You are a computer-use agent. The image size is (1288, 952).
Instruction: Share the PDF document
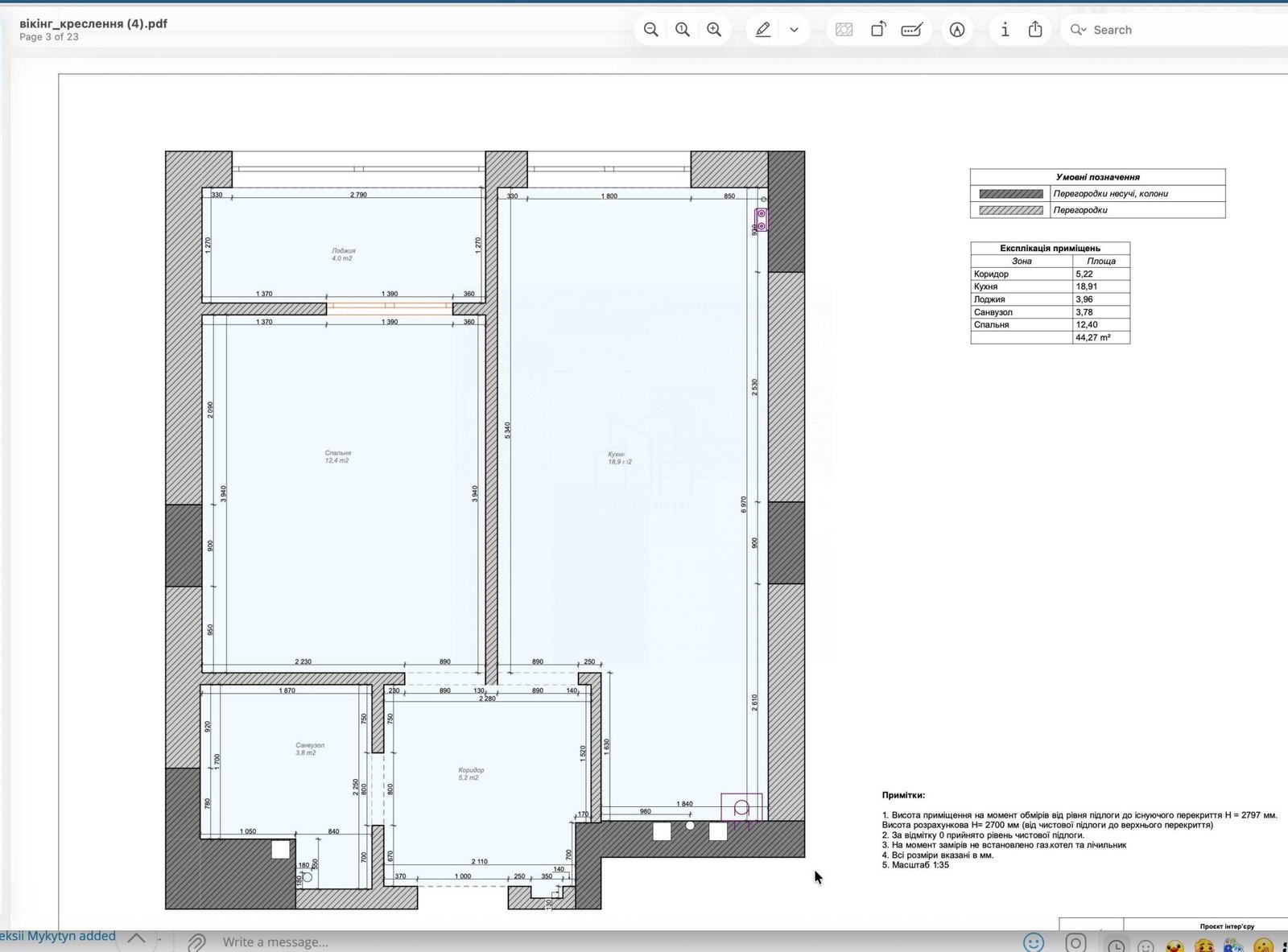pos(1035,30)
